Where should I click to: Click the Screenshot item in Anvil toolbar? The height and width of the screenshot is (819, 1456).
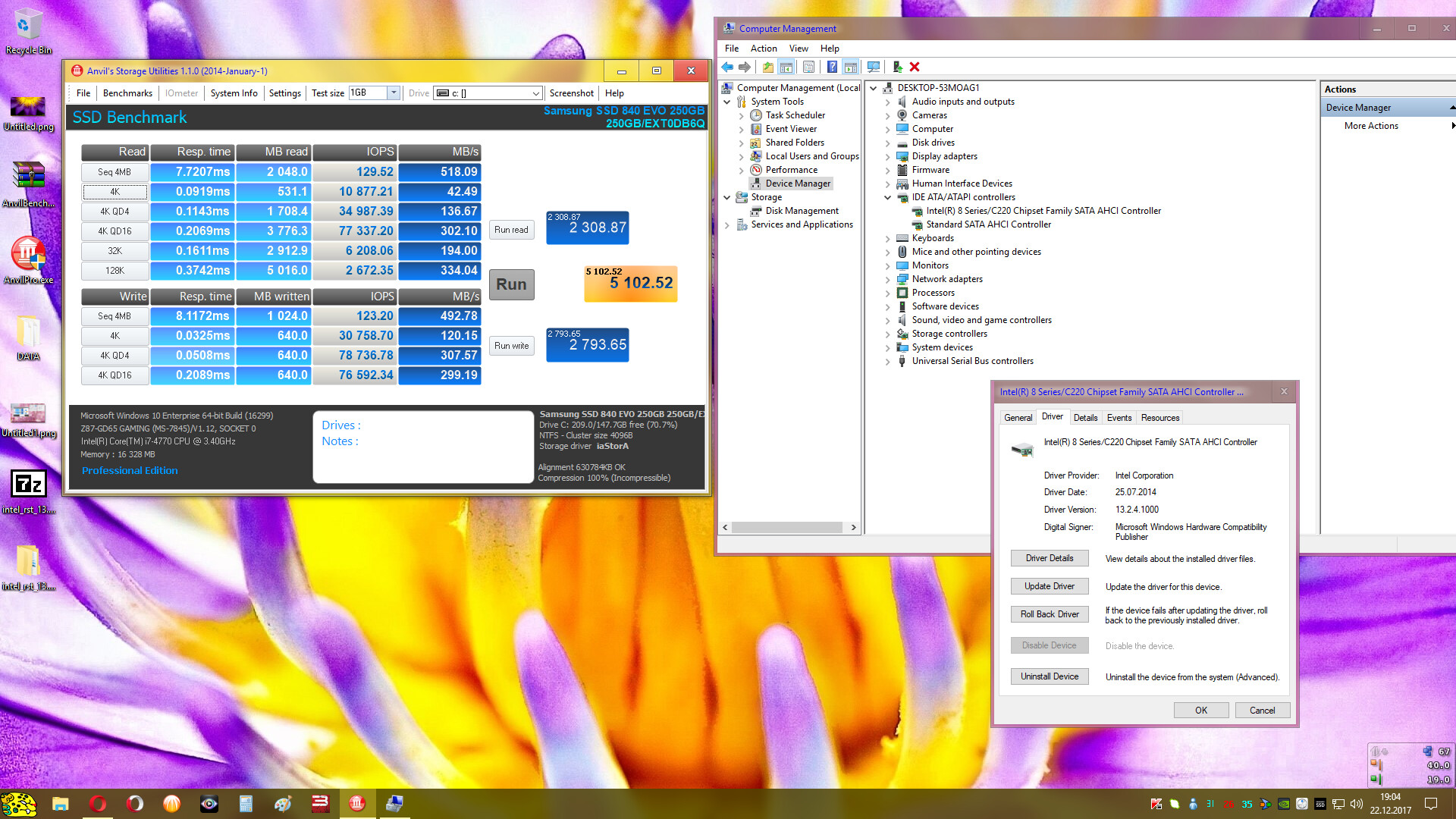point(571,93)
